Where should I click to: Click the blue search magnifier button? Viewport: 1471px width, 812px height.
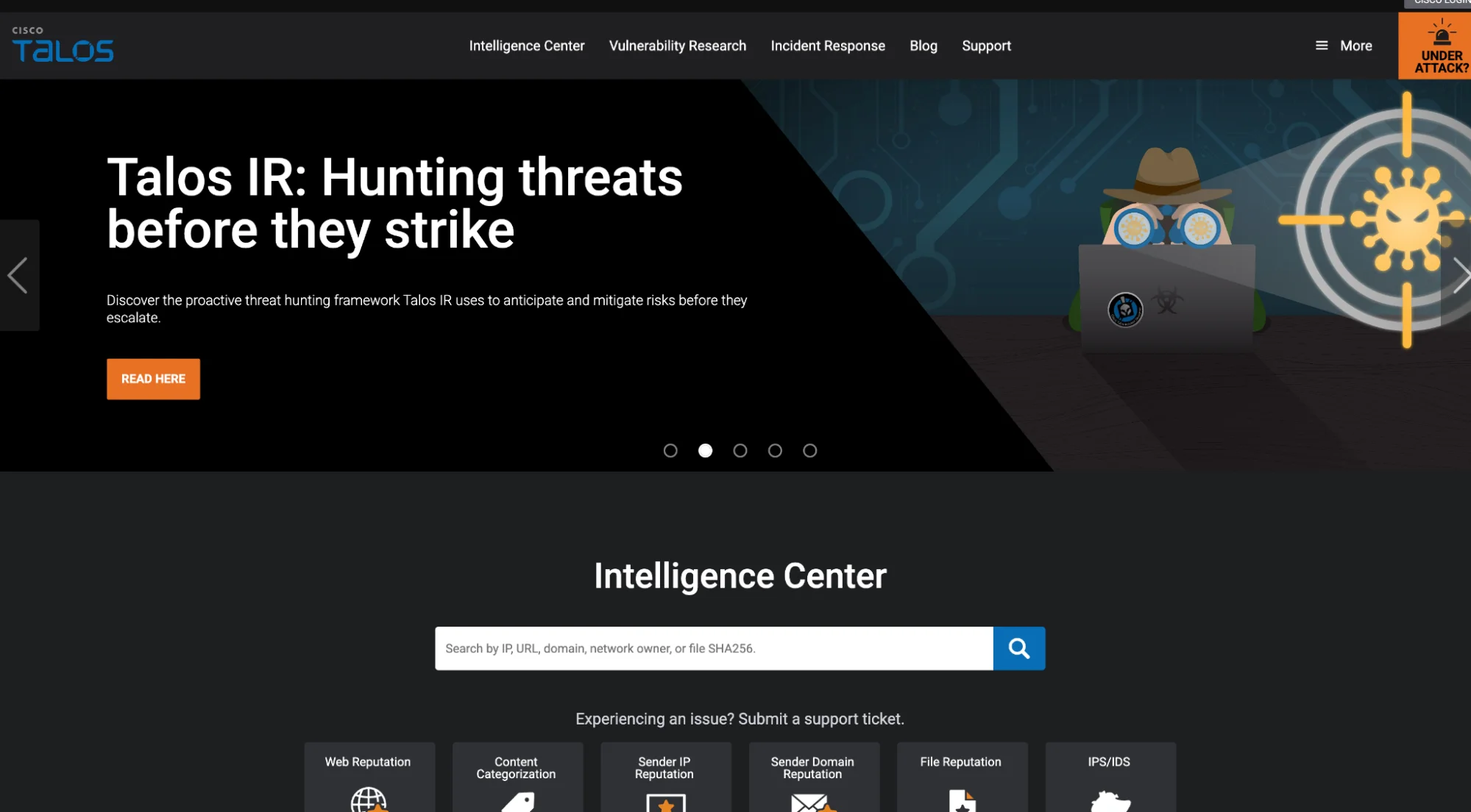[x=1018, y=648]
